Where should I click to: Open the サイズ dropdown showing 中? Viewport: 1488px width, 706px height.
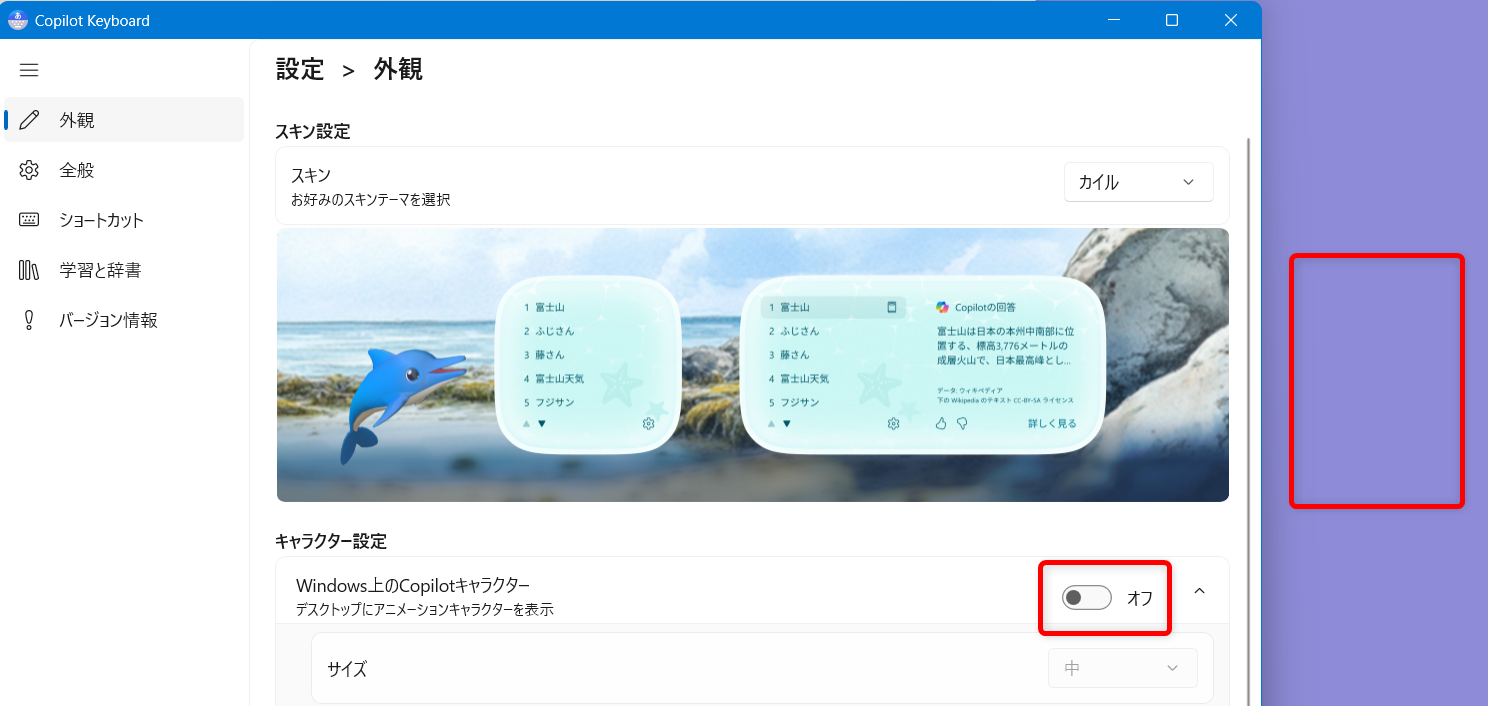pyautogui.click(x=1123, y=668)
